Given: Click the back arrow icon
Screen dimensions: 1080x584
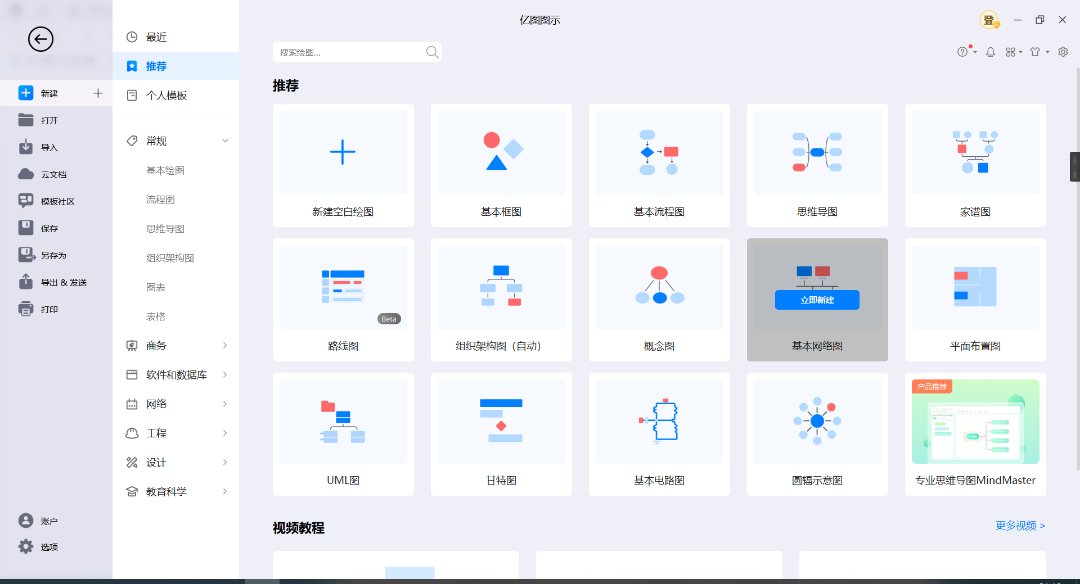Looking at the screenshot, I should tap(41, 39).
